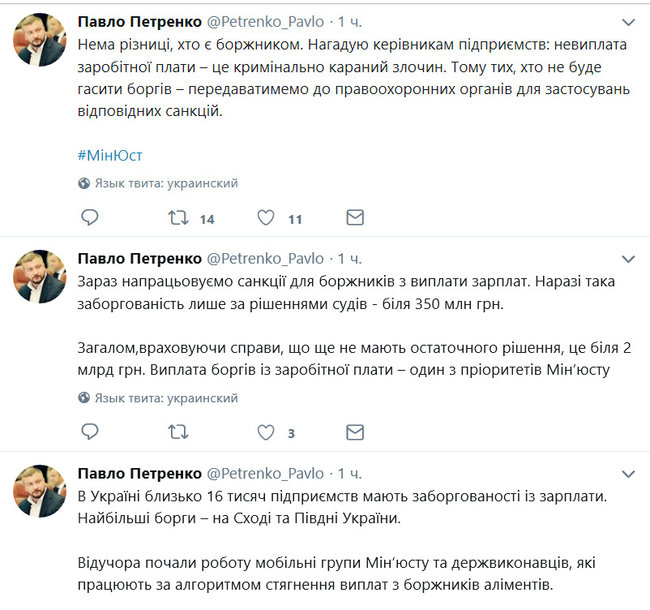Open the third tweet's profile picture
Image resolution: width=650 pixels, height=610 pixels.
pyautogui.click(x=39, y=490)
